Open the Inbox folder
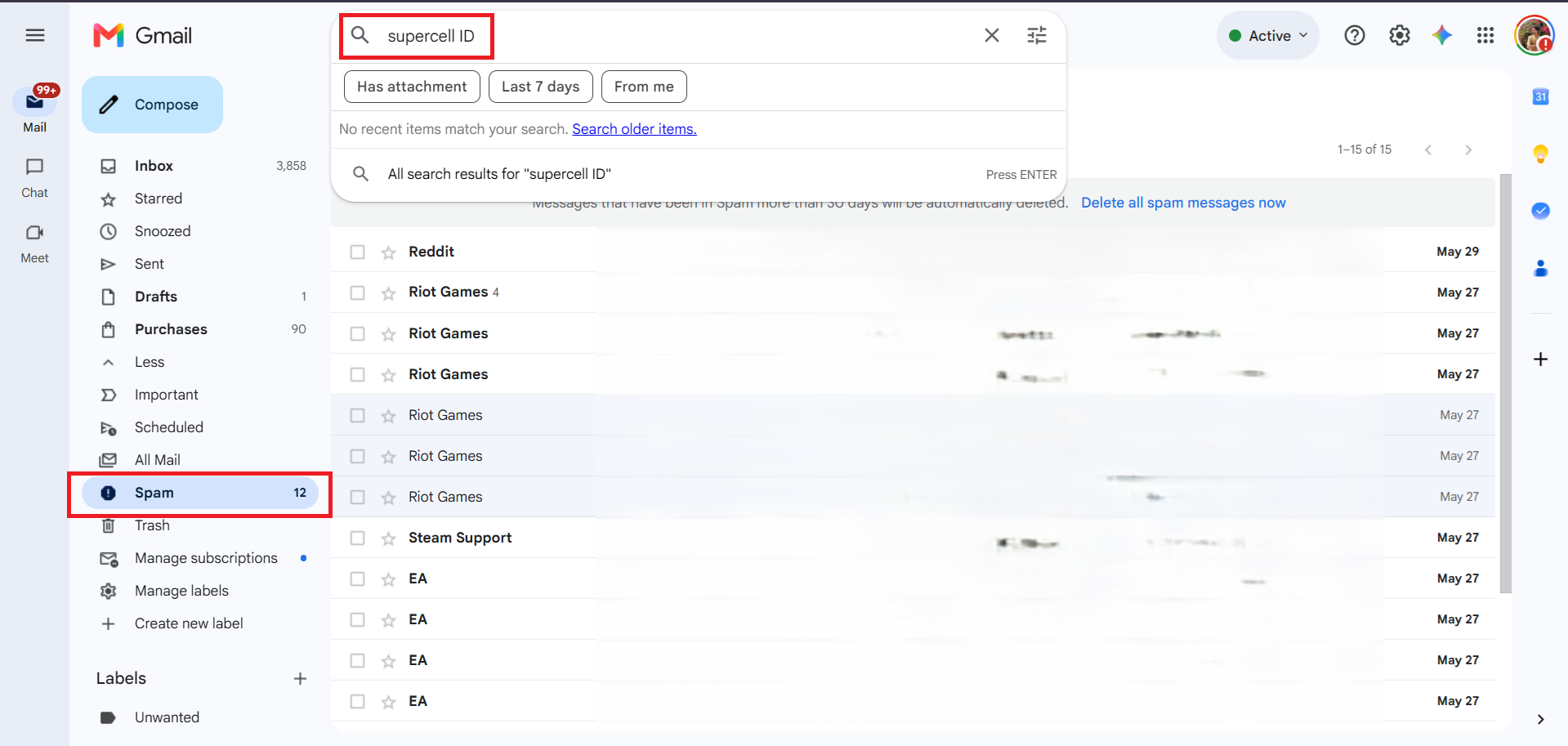1568x746 pixels. tap(199, 166)
